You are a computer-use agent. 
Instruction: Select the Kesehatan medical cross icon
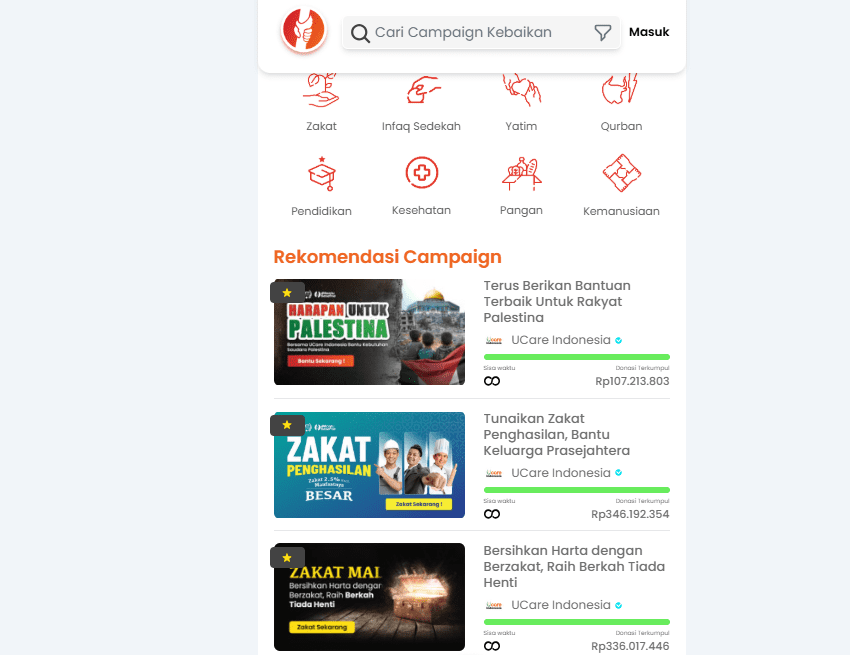pos(422,173)
